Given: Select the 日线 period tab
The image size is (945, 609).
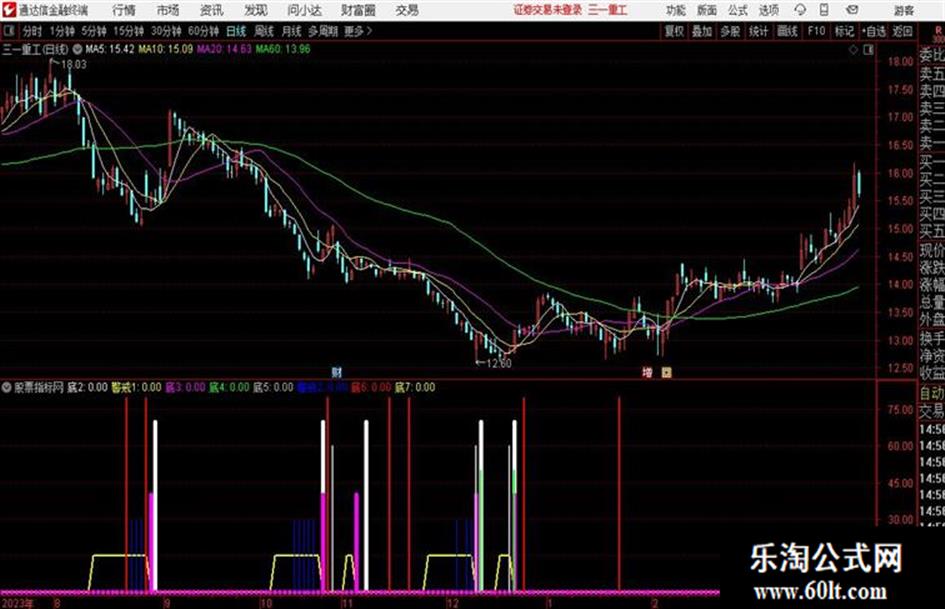Looking at the screenshot, I should tap(236, 31).
